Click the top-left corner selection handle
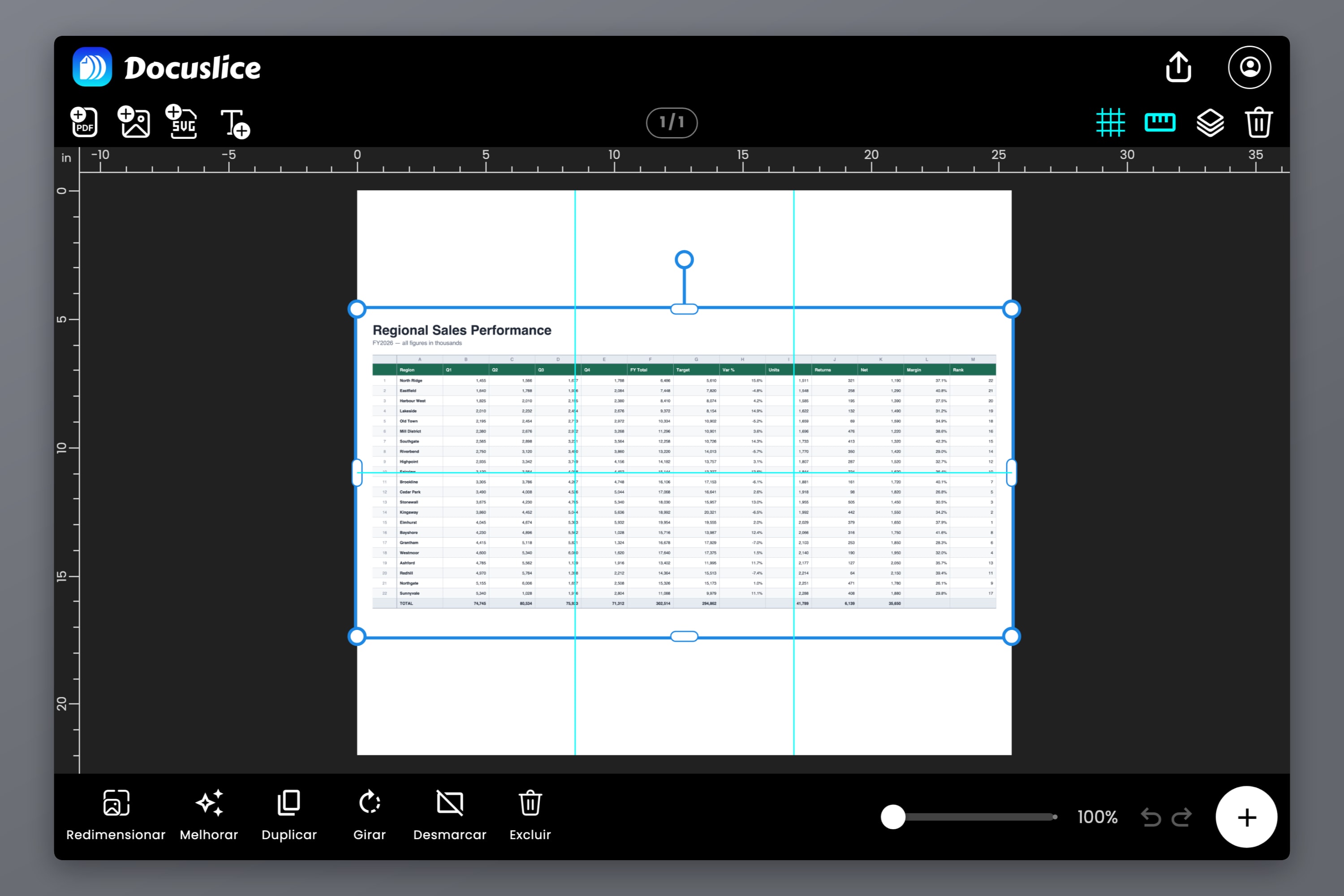The height and width of the screenshot is (896, 1344). (357, 309)
